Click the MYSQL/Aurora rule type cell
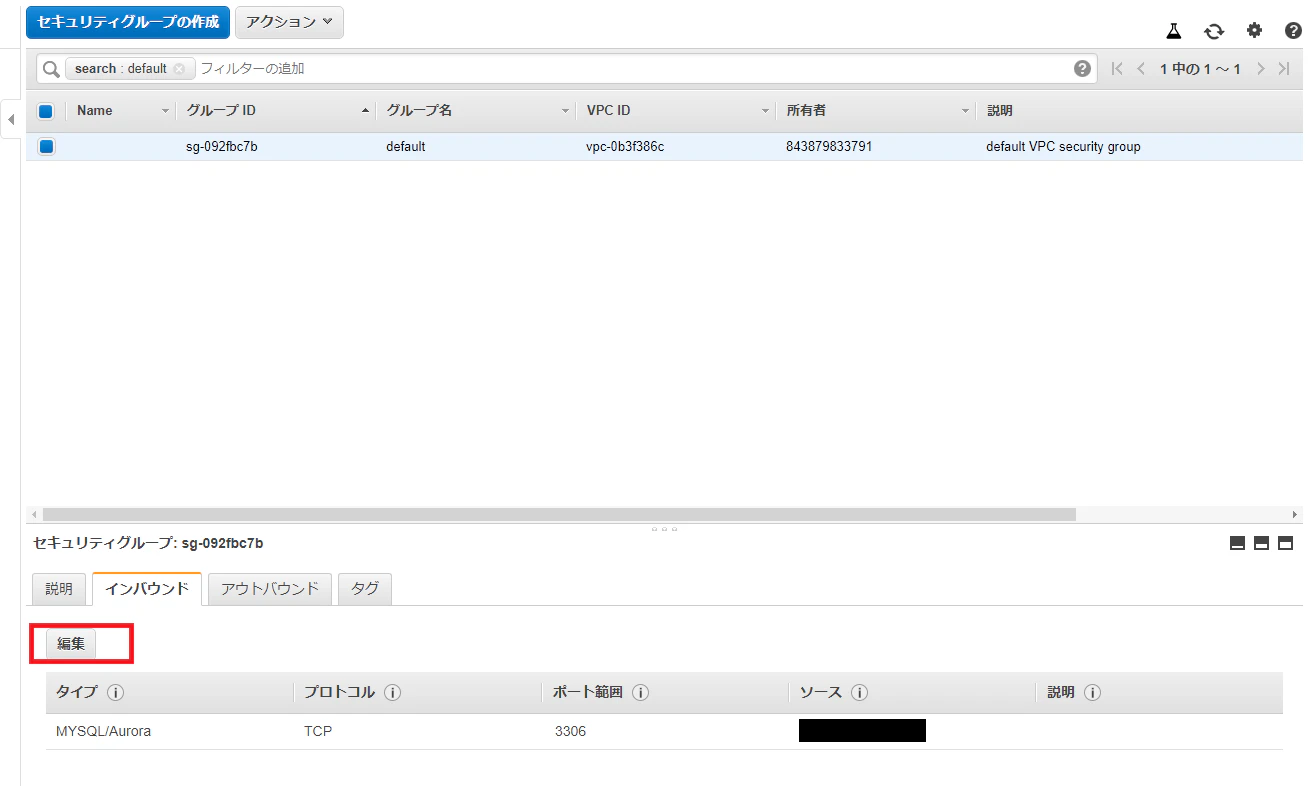Screen dimensions: 1308x786 click(x=104, y=731)
